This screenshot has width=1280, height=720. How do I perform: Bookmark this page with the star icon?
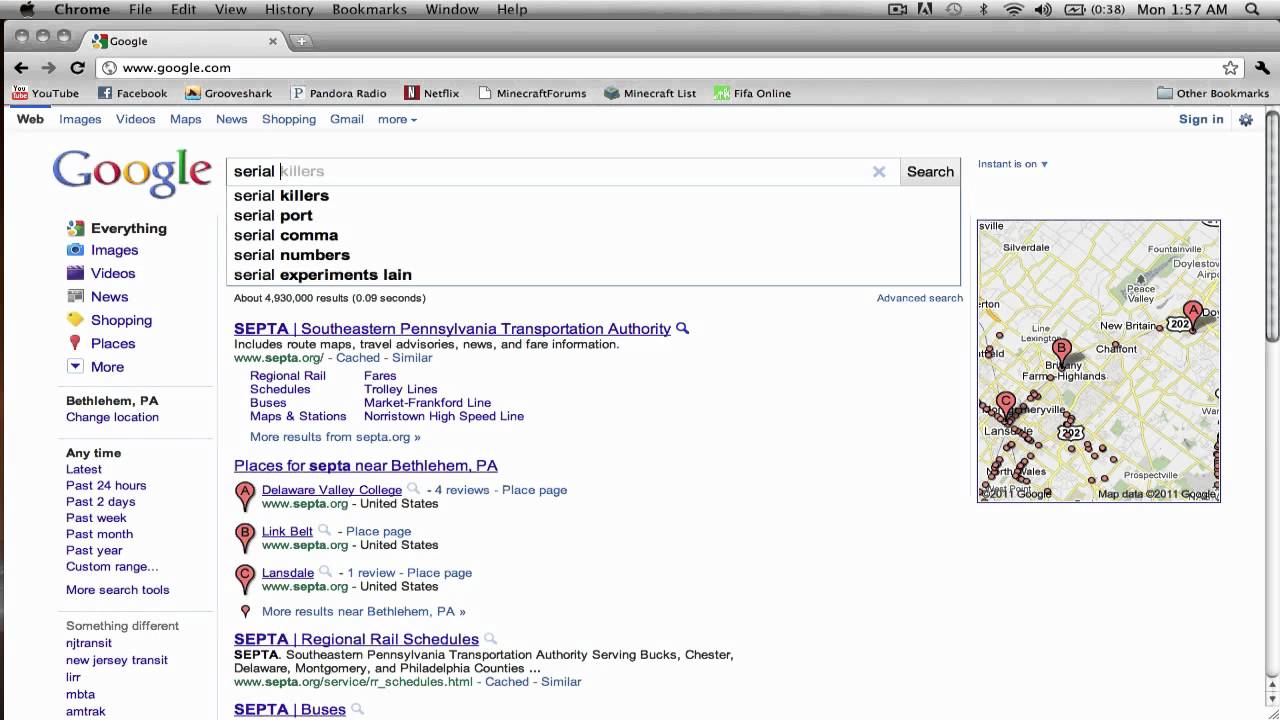point(1230,68)
